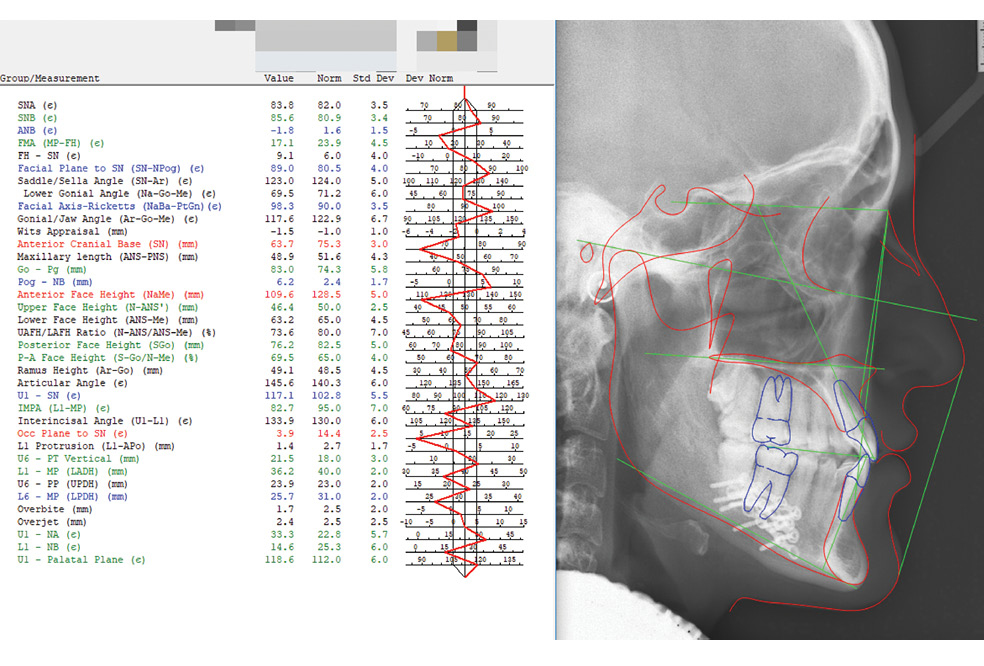Click the SNB value 85.6

[282, 117]
